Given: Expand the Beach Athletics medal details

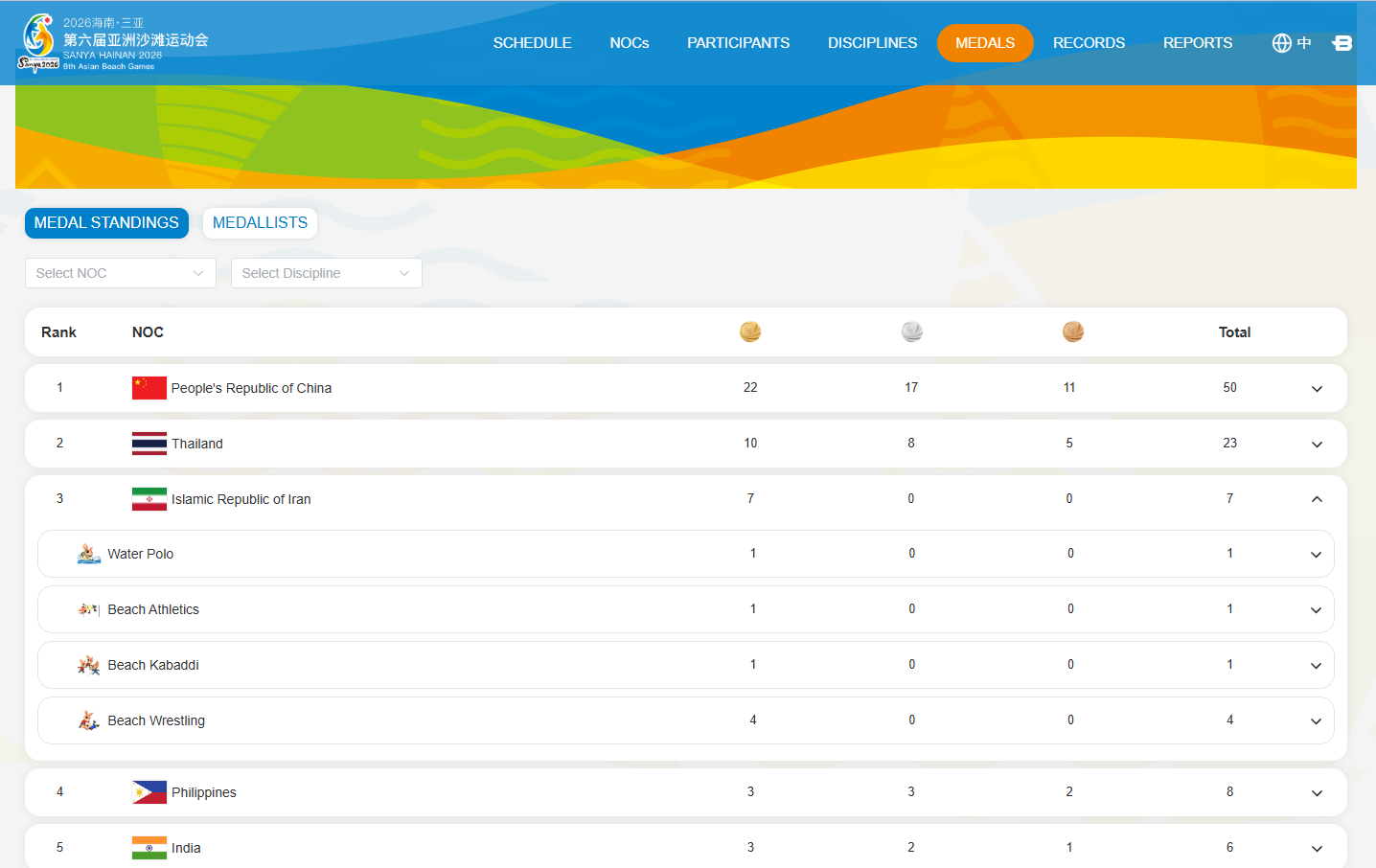Looking at the screenshot, I should (x=1316, y=610).
